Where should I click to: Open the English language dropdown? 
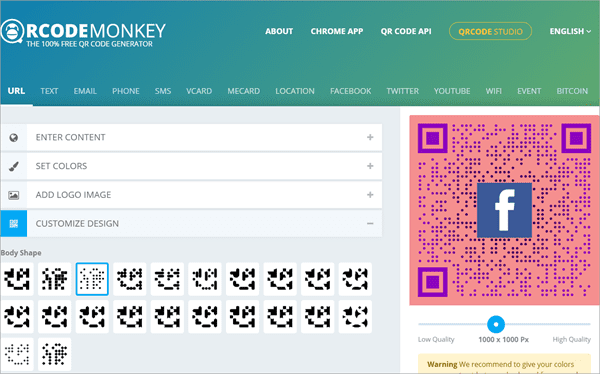(570, 31)
